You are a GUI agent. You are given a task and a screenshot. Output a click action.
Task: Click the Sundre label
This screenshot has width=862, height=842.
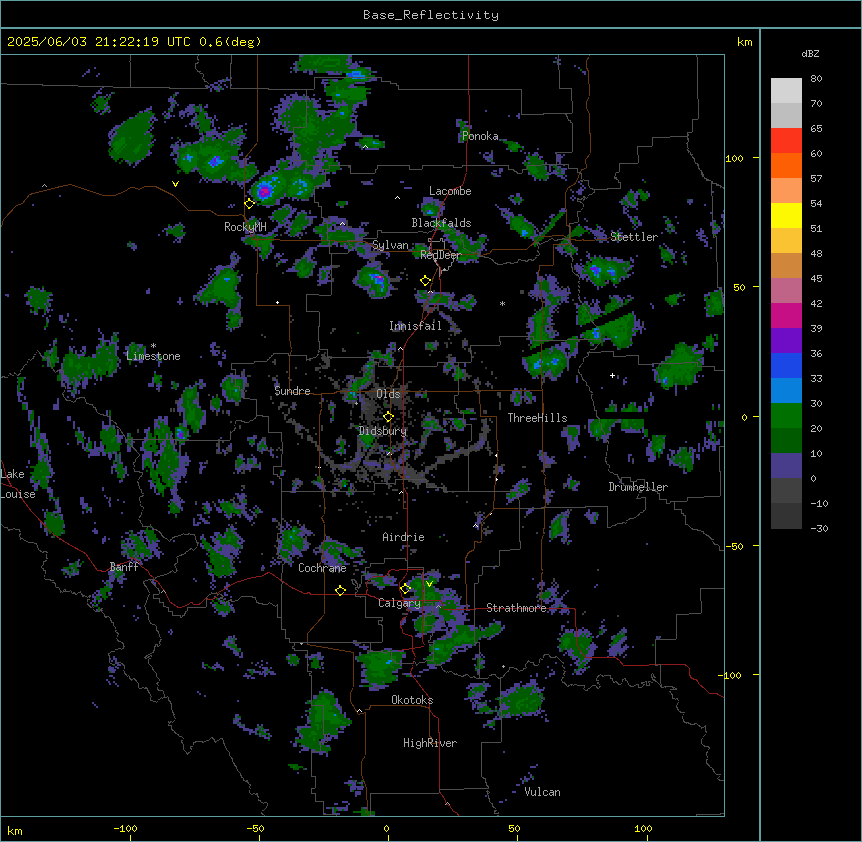292,391
